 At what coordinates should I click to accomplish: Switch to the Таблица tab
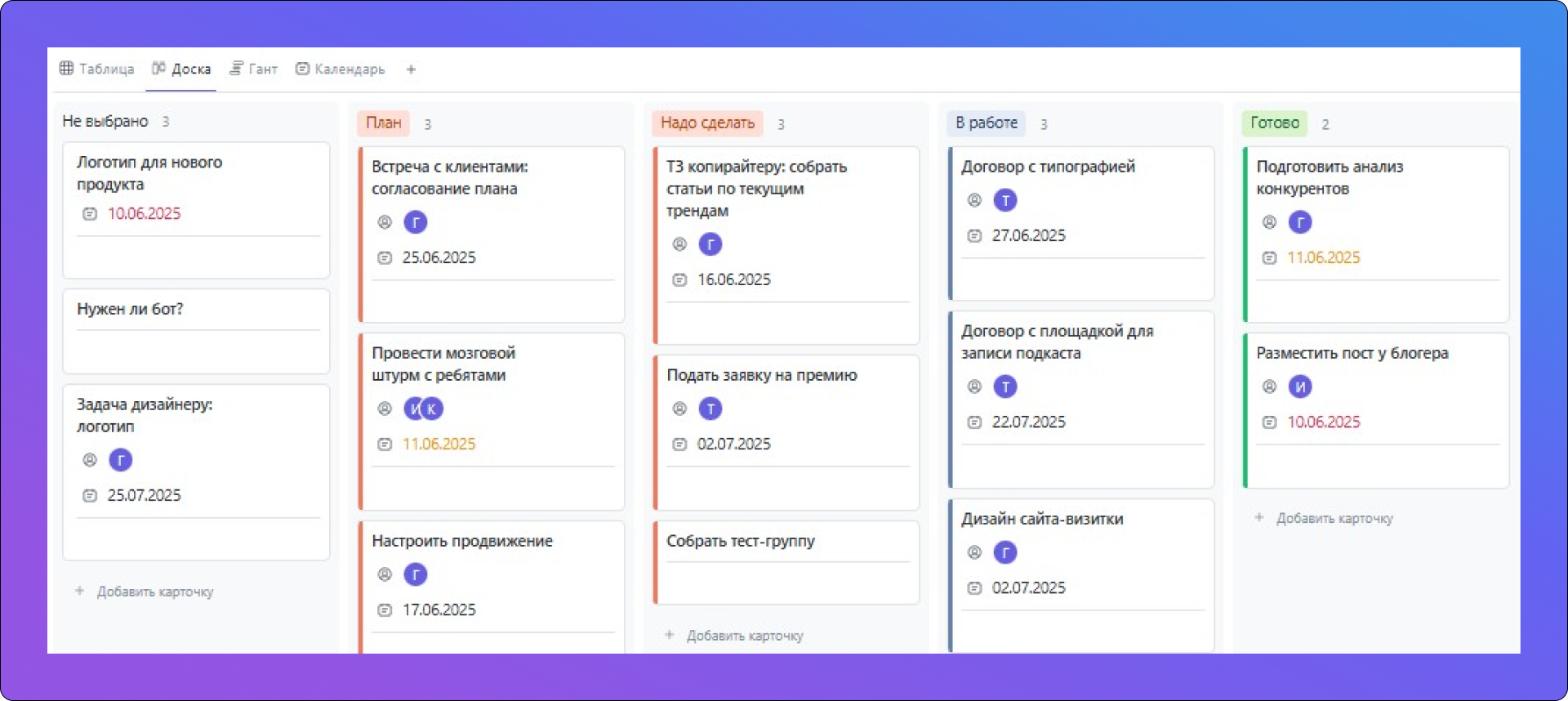click(97, 69)
